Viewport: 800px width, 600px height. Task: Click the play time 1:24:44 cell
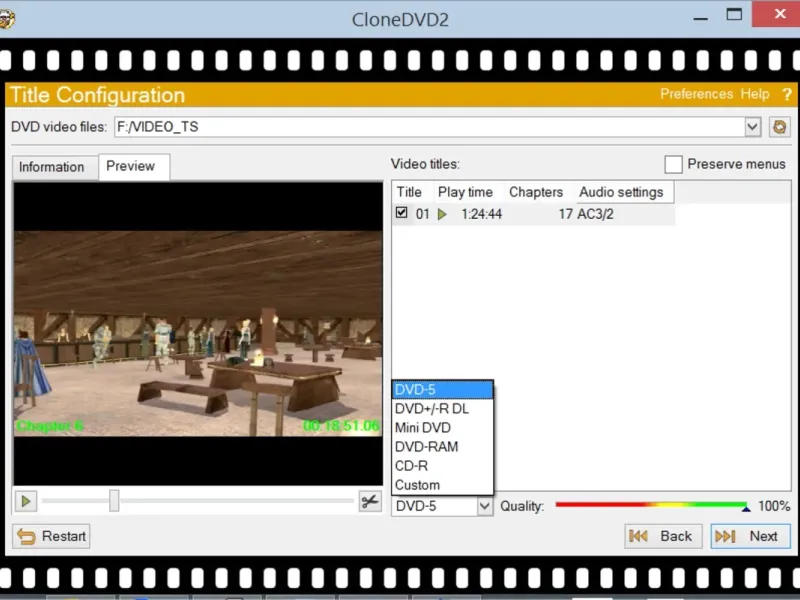pyautogui.click(x=481, y=214)
